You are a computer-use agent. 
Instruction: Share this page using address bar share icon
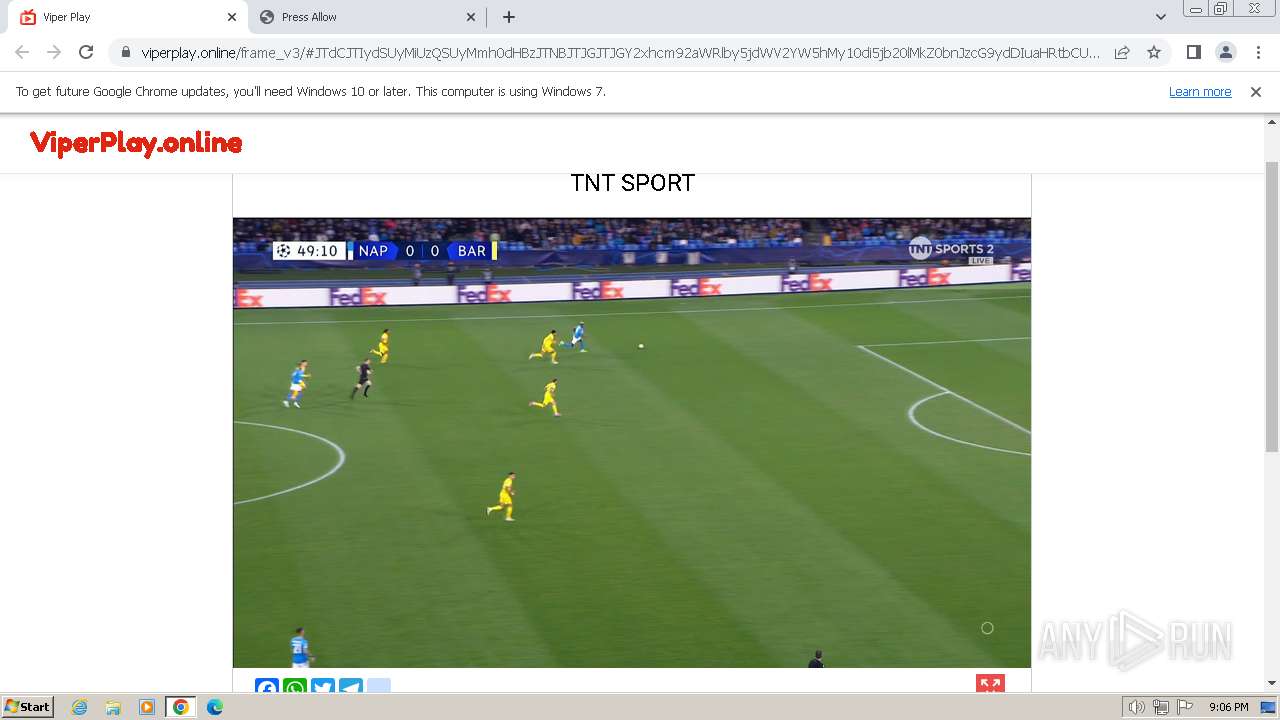pyautogui.click(x=1122, y=53)
